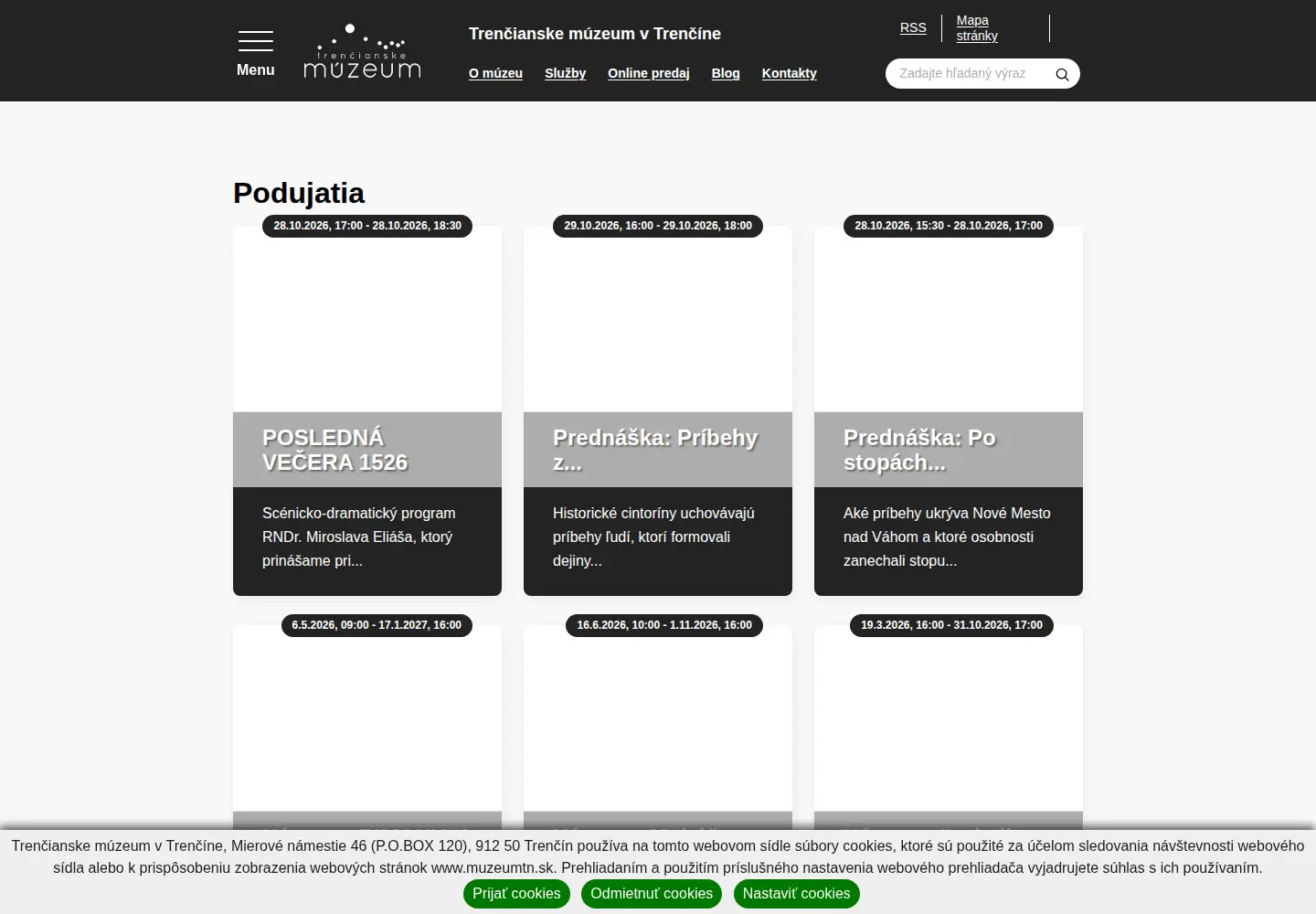Click description 'Scénicko-dramatický program RNDr. Miroslava Eliáša'
Image resolution: width=1316 pixels, height=914 pixels.
(359, 537)
